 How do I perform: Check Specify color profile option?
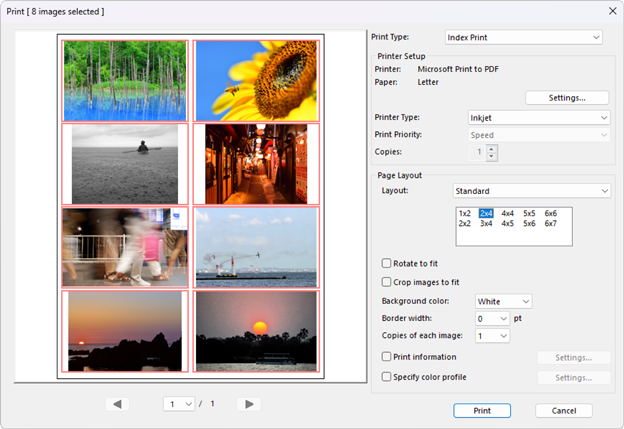[387, 377]
